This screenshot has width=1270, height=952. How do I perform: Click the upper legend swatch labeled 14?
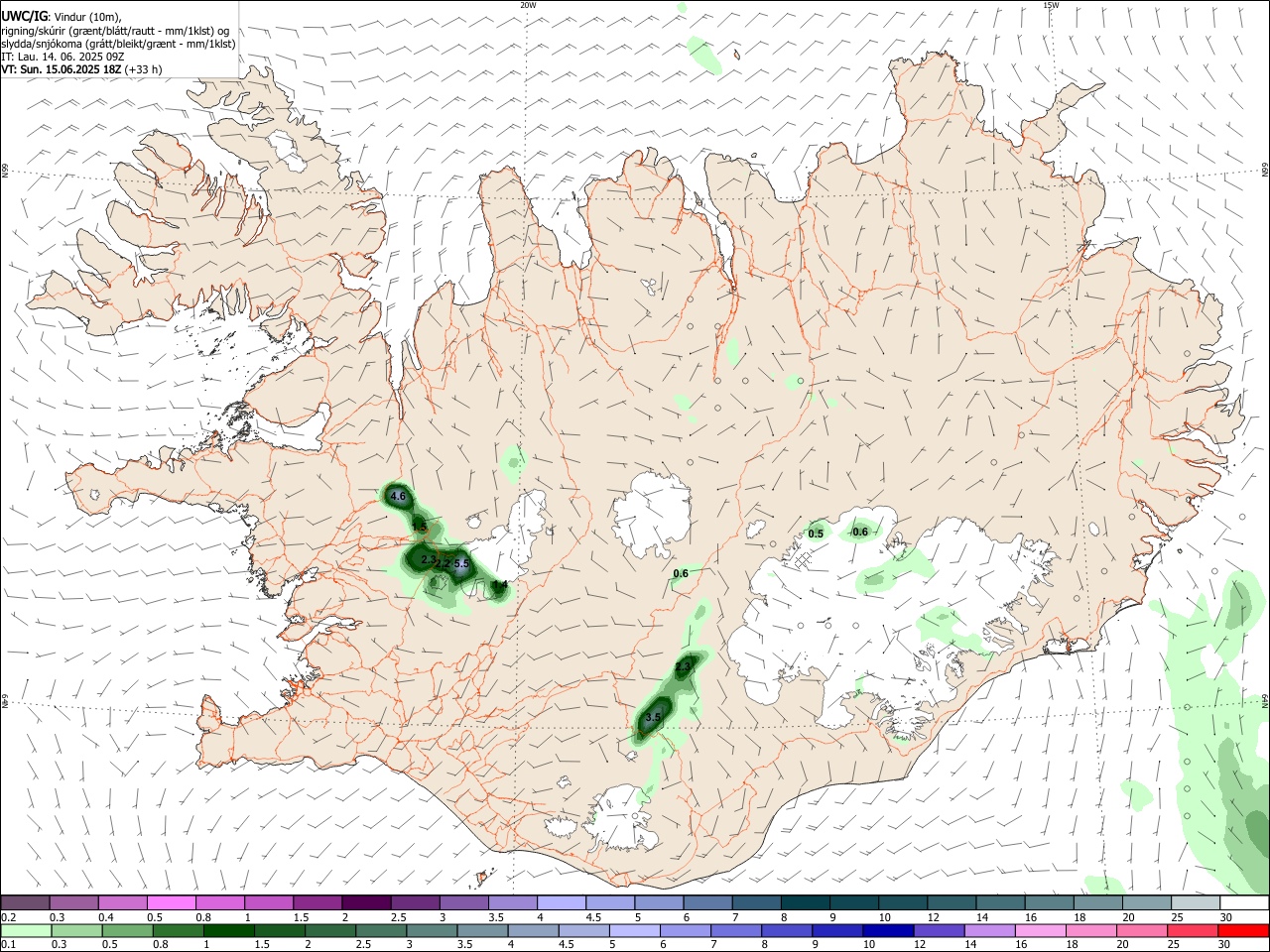1001,902
